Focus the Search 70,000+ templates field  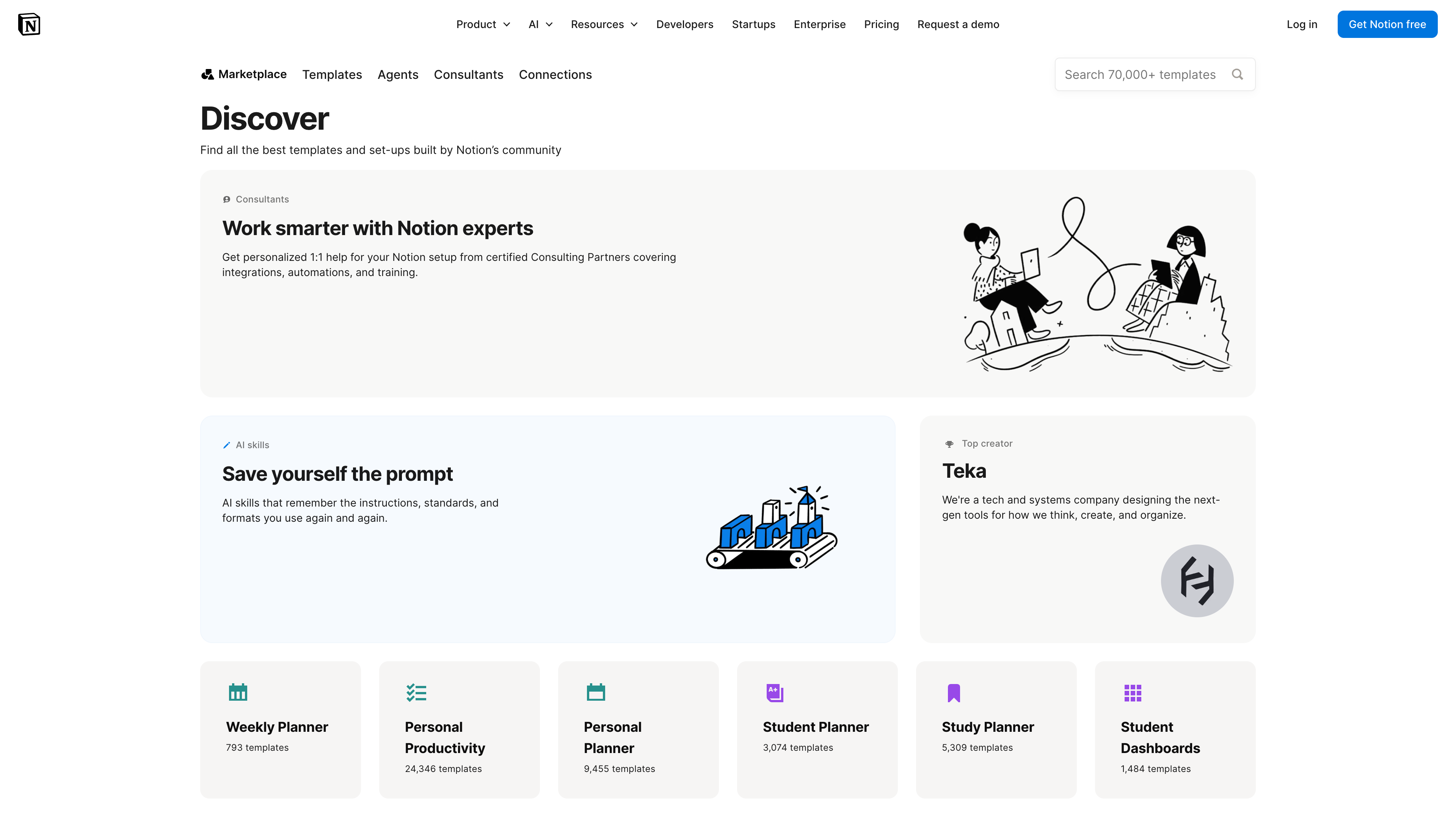point(1155,74)
